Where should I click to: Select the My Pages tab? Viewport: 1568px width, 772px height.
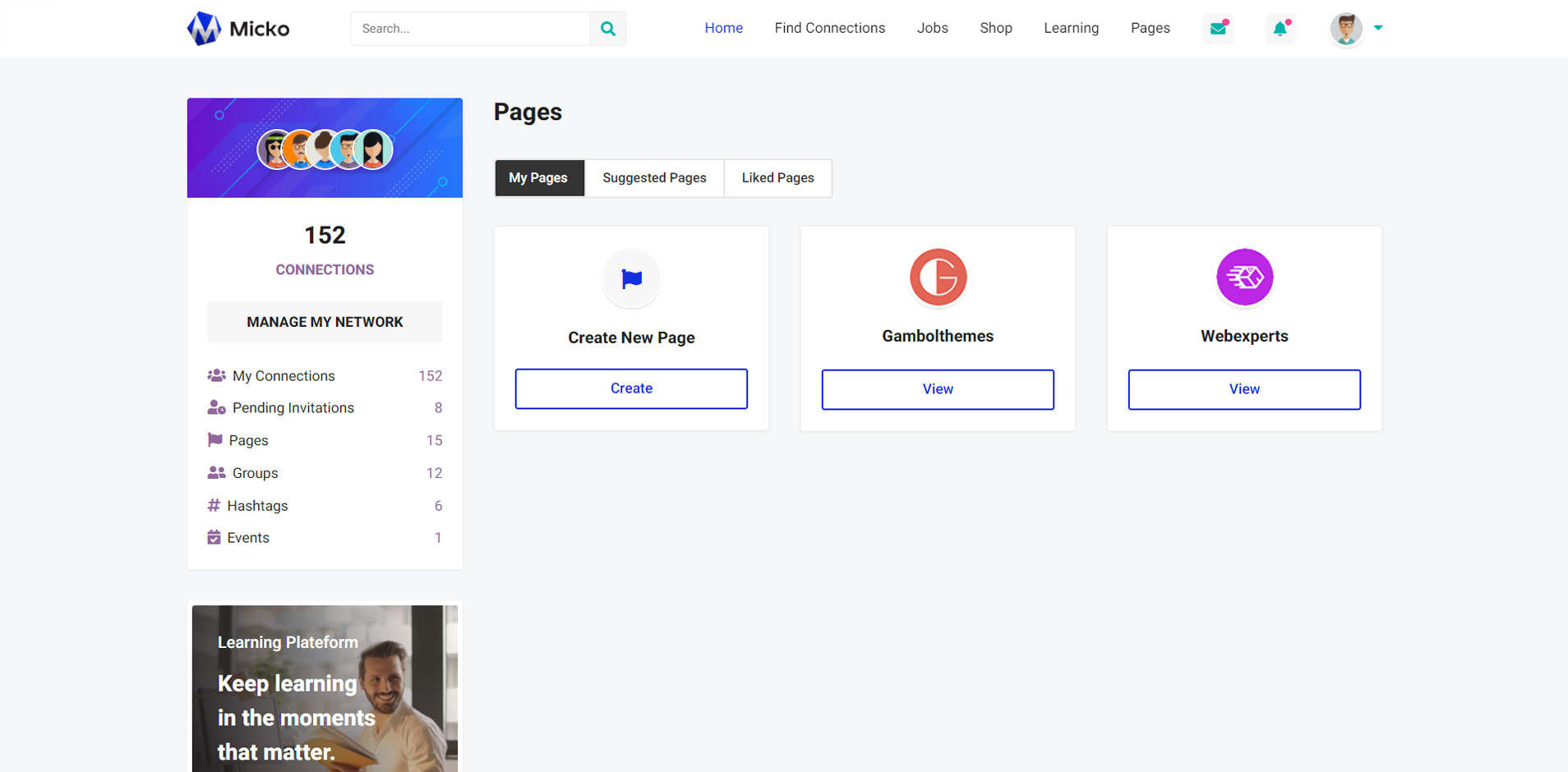coord(538,178)
